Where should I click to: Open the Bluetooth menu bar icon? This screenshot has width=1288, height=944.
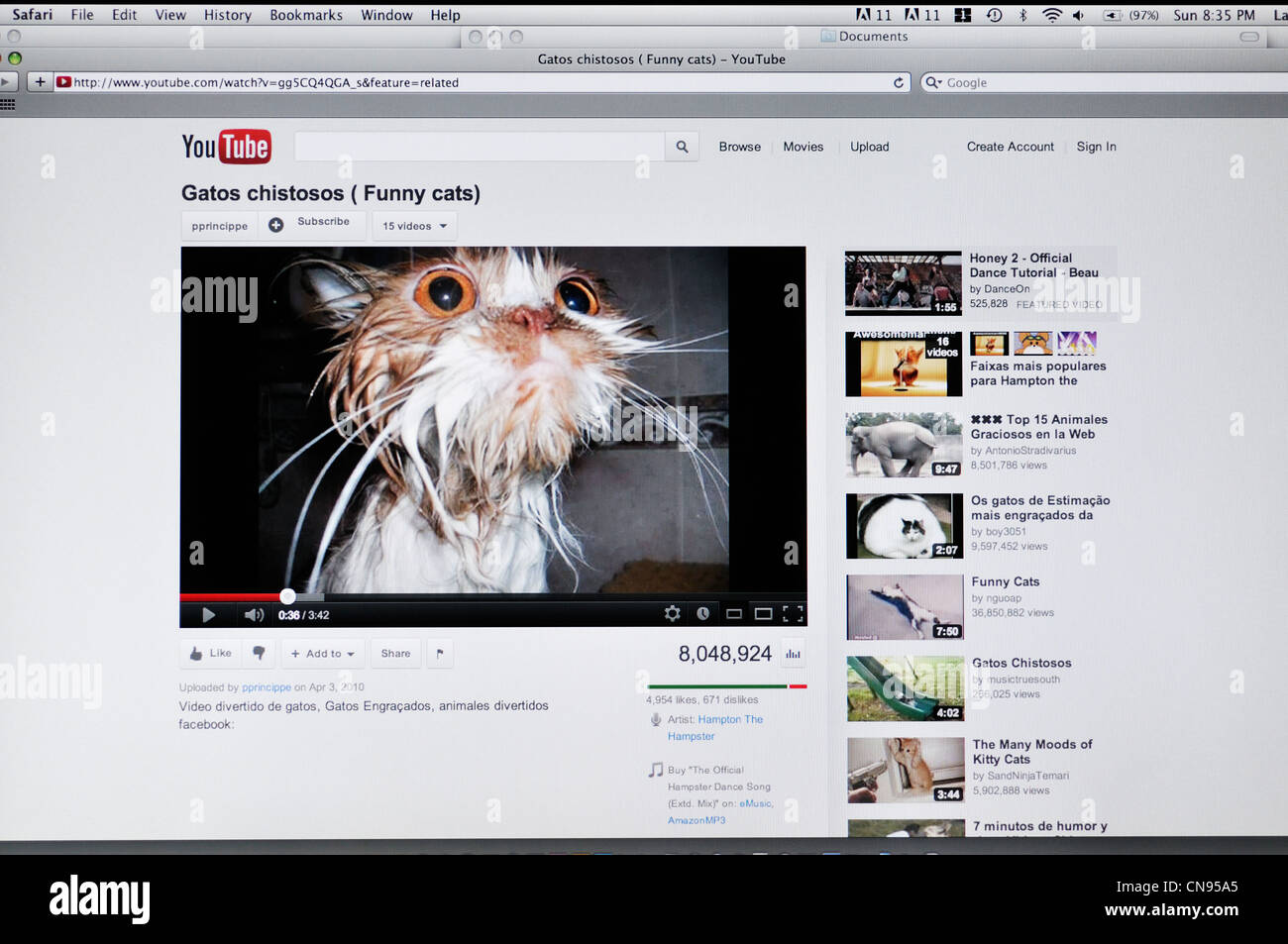(1023, 15)
